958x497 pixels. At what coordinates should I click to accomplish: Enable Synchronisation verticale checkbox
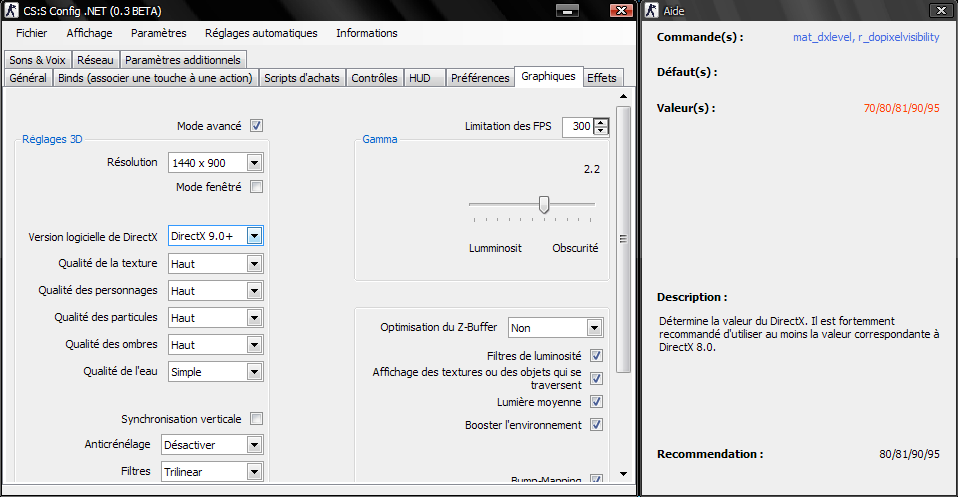[256, 419]
